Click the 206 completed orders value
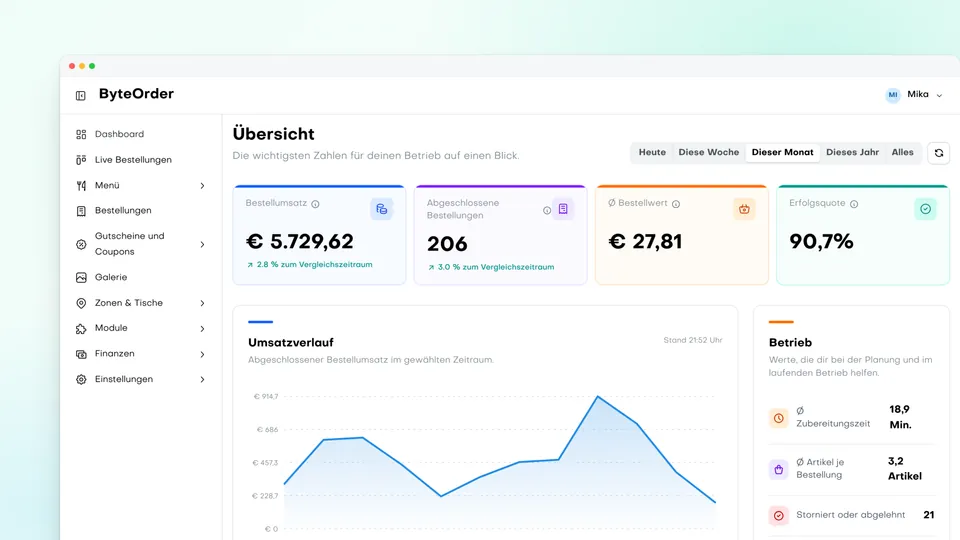 pos(447,244)
